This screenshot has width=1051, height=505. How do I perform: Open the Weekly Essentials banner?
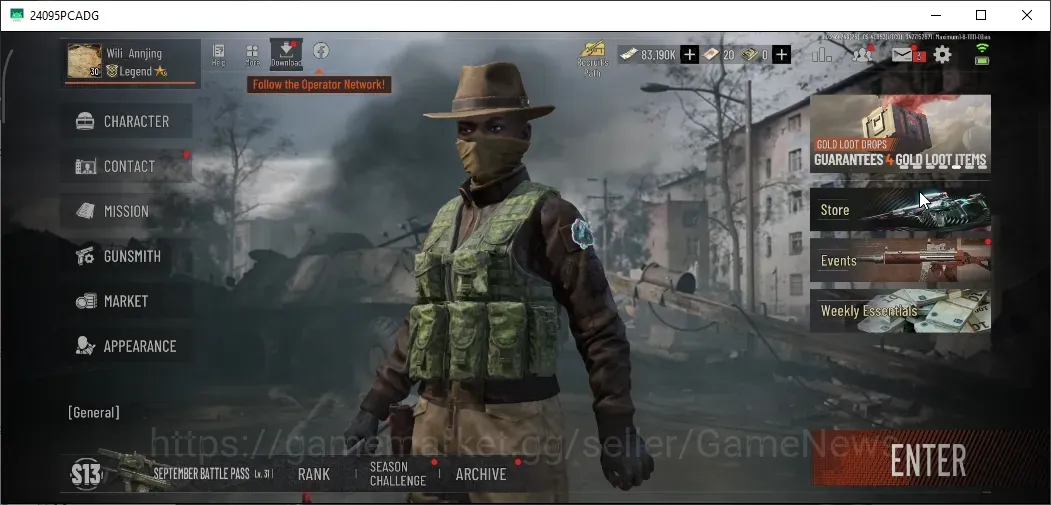pyautogui.click(x=900, y=311)
